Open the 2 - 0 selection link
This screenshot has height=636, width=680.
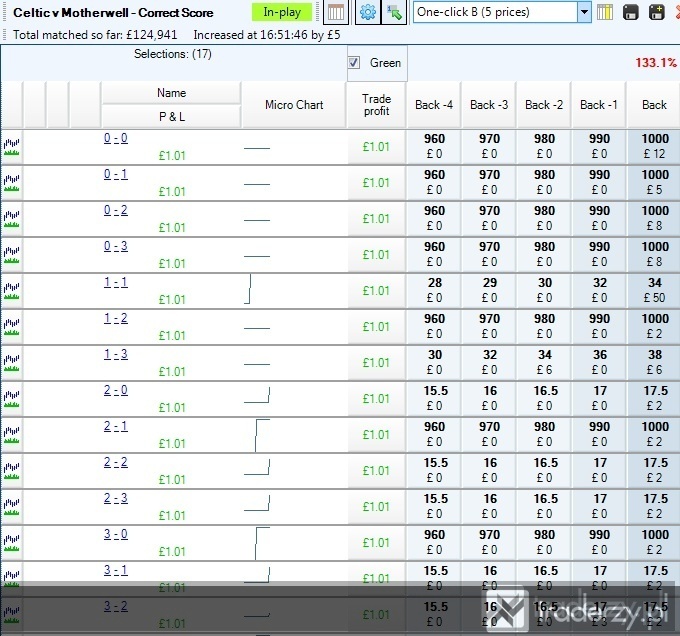tap(116, 390)
